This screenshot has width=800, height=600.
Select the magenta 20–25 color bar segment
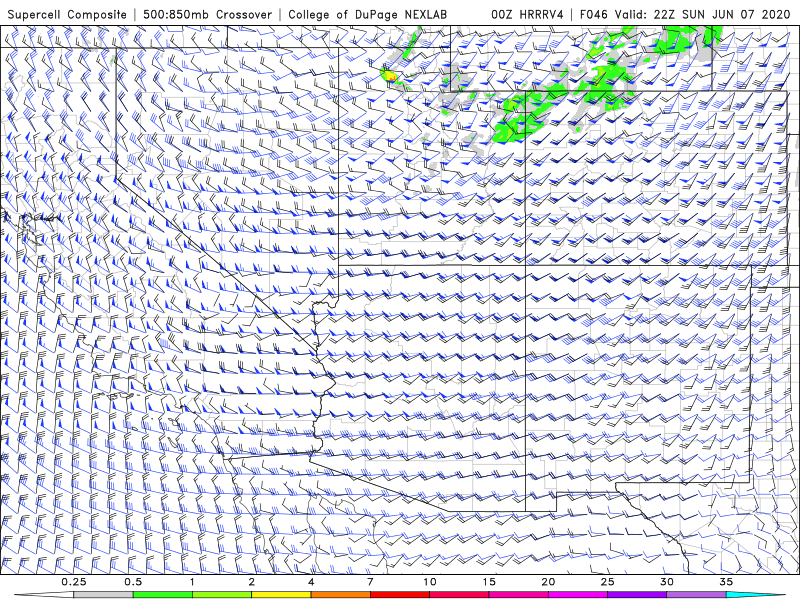point(578,595)
